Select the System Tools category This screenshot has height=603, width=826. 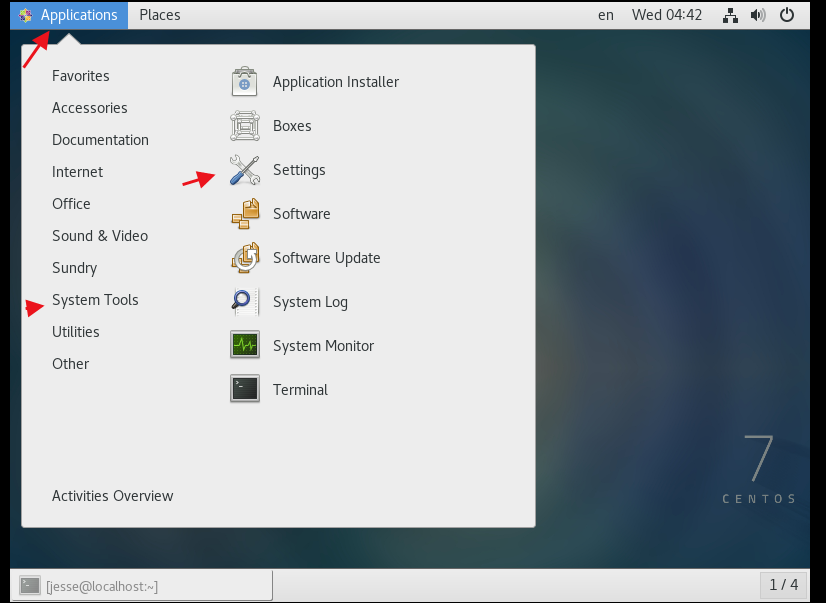pyautogui.click(x=95, y=300)
